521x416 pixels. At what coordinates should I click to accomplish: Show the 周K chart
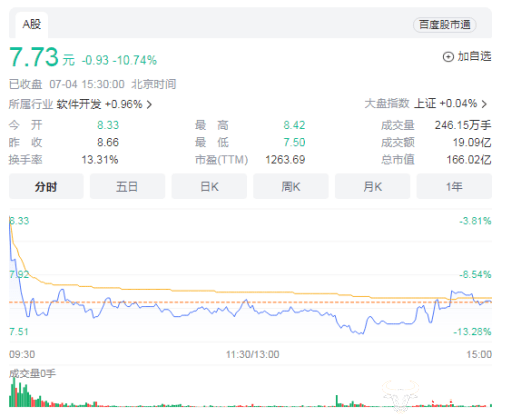(x=291, y=186)
